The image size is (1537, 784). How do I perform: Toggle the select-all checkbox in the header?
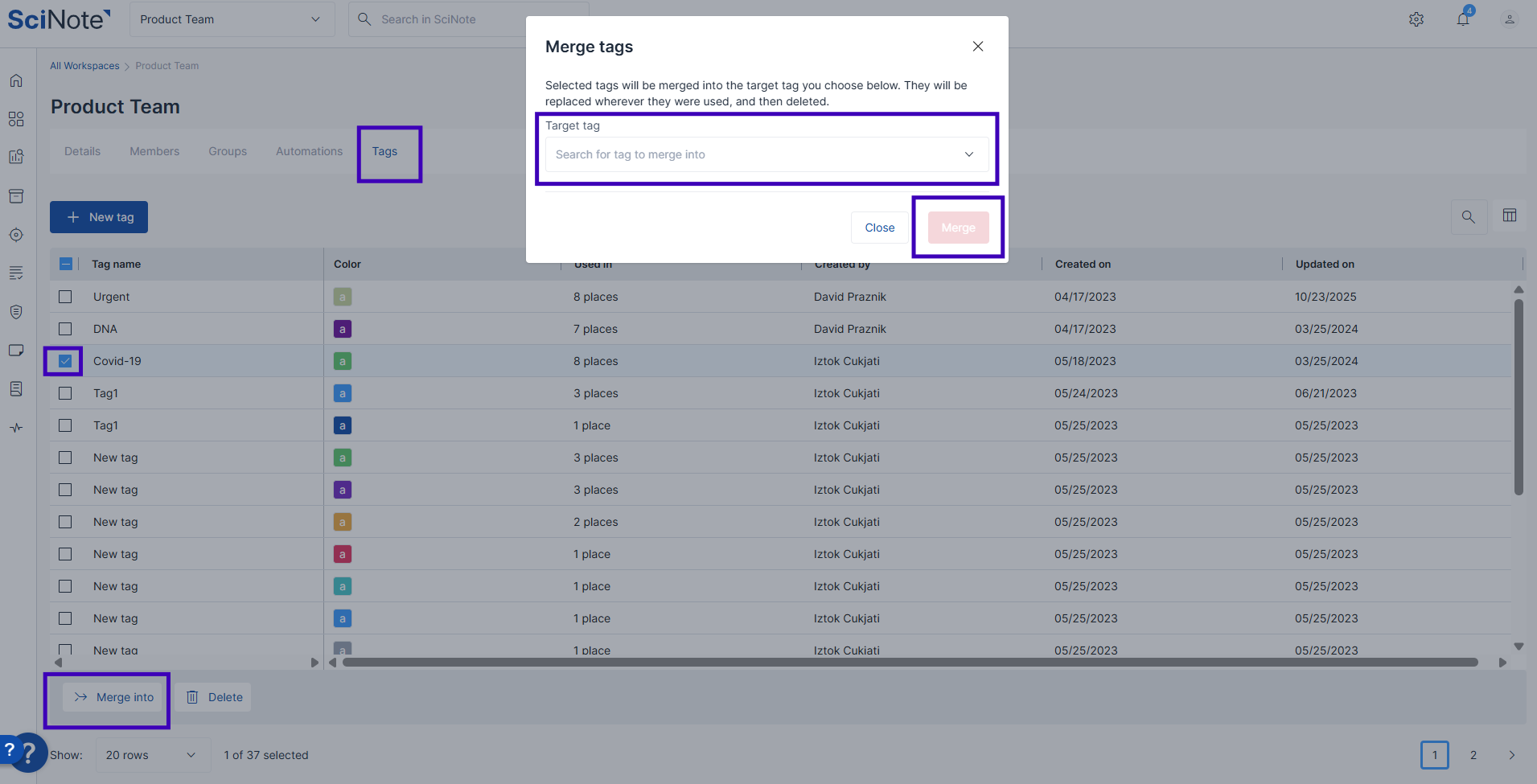(x=66, y=264)
